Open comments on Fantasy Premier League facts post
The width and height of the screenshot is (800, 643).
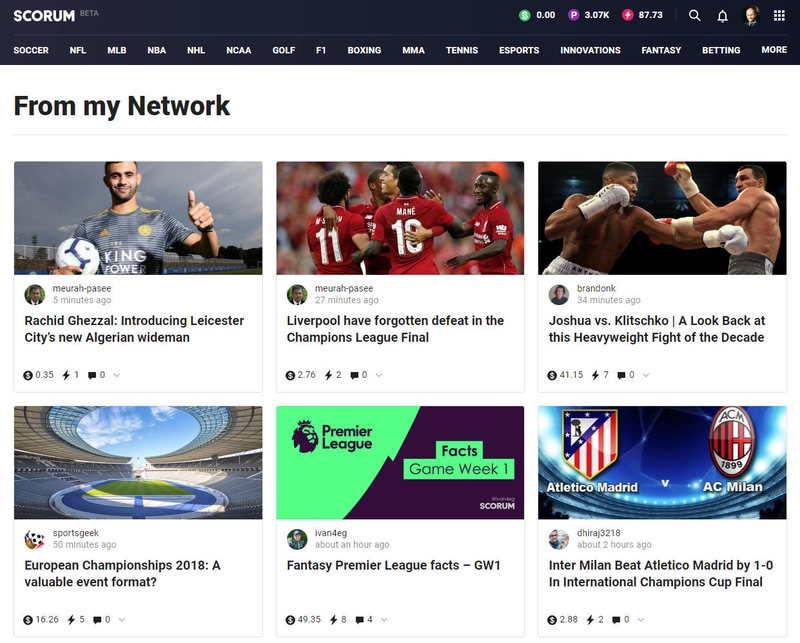point(360,620)
